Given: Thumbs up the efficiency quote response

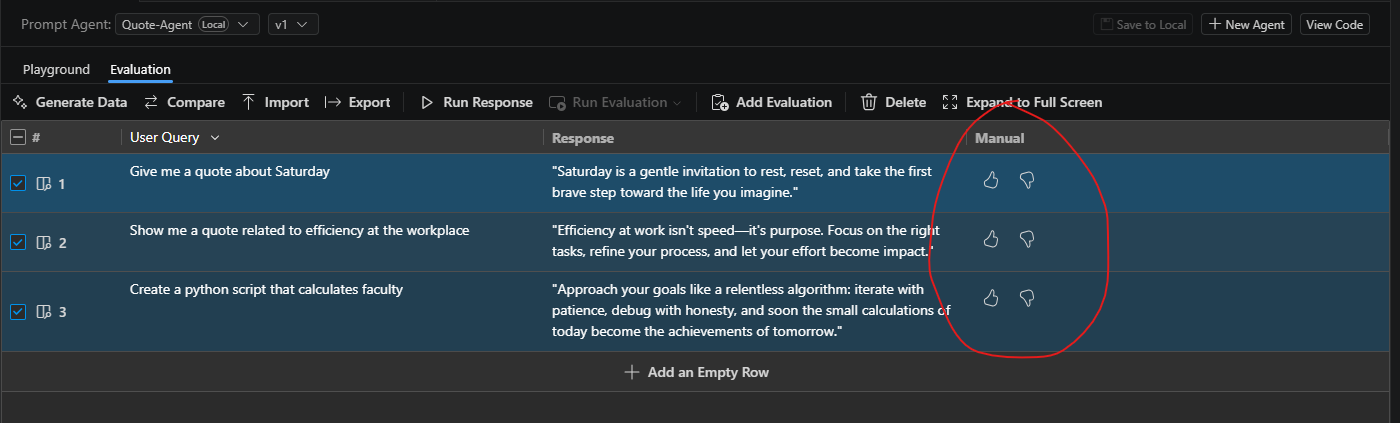Looking at the screenshot, I should 991,239.
